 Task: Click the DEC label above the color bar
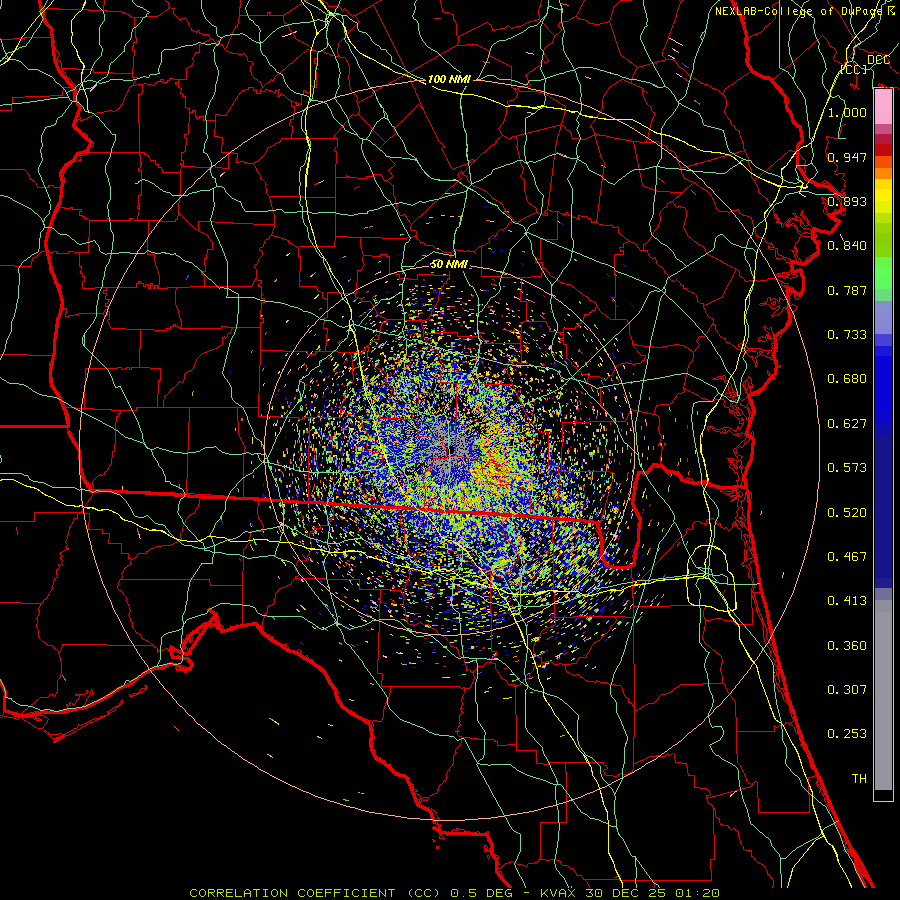(878, 60)
